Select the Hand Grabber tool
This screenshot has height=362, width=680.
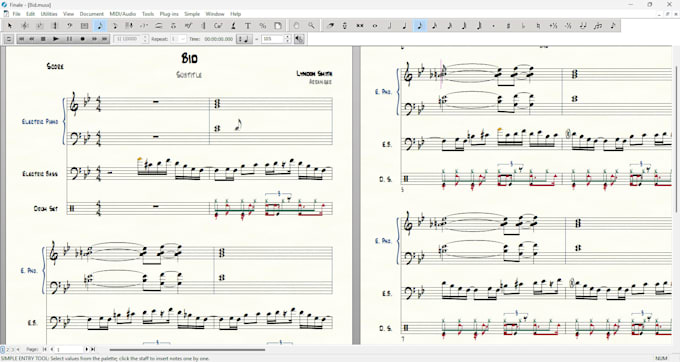[296, 26]
